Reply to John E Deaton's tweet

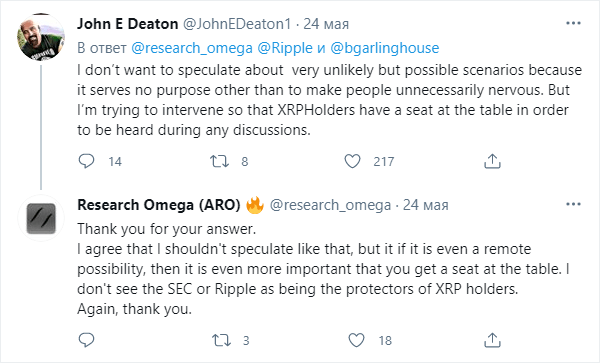(86, 161)
